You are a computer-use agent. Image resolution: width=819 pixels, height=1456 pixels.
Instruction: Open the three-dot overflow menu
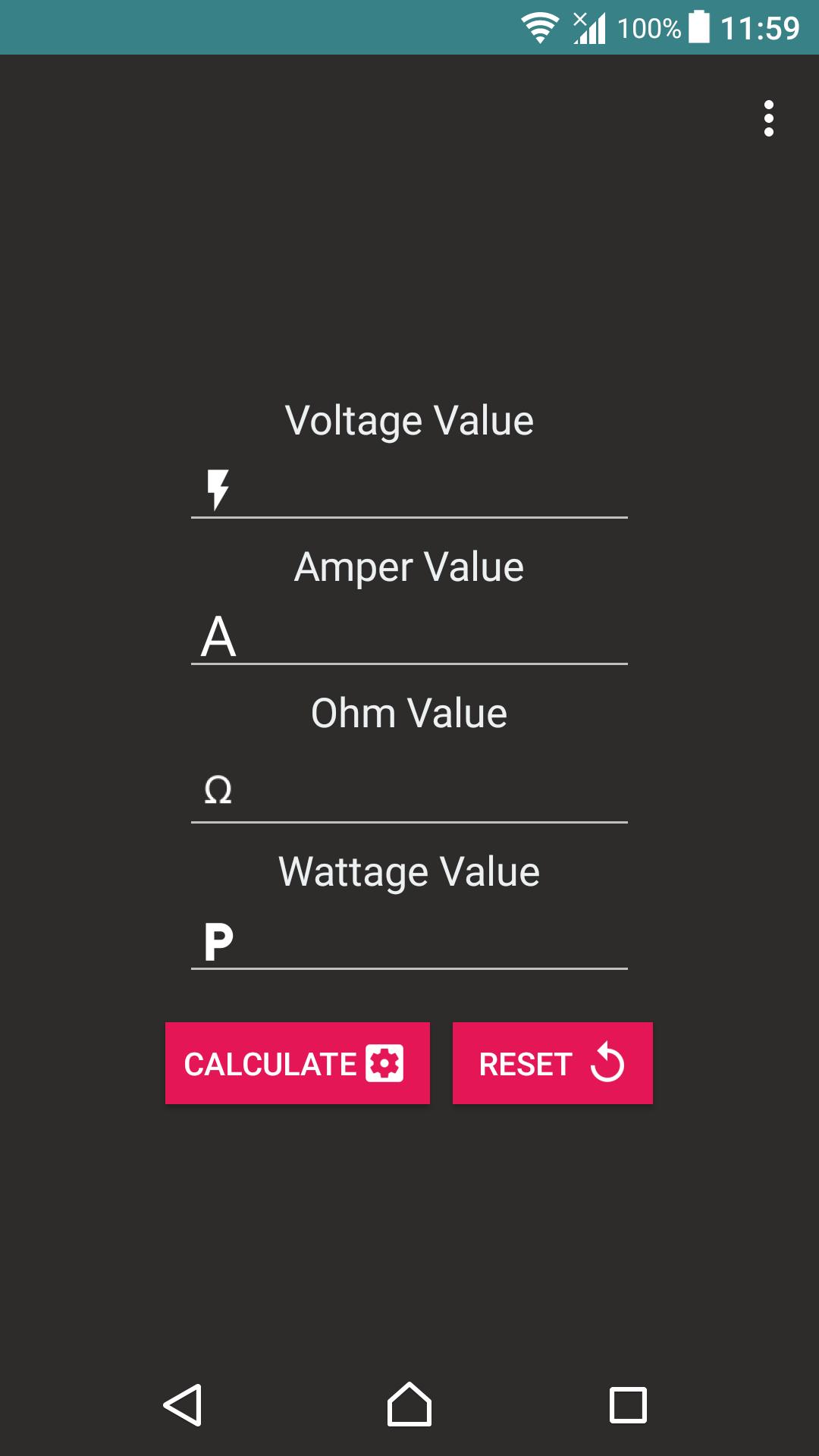click(x=768, y=118)
